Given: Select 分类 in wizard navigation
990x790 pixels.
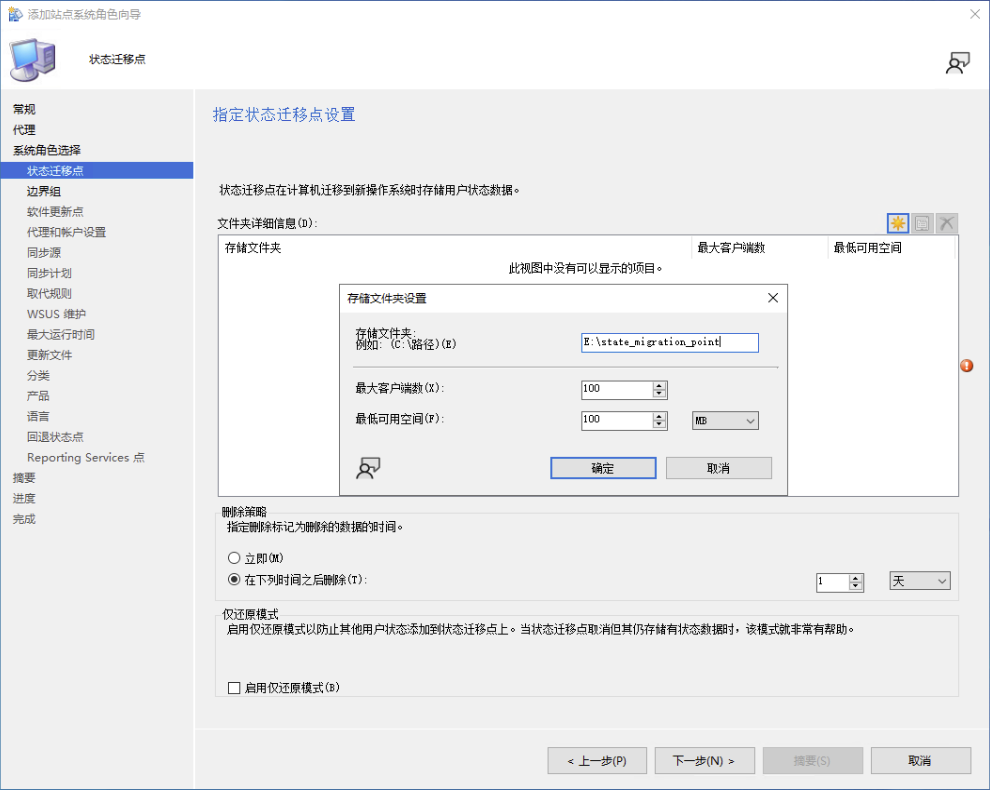Looking at the screenshot, I should [x=38, y=376].
